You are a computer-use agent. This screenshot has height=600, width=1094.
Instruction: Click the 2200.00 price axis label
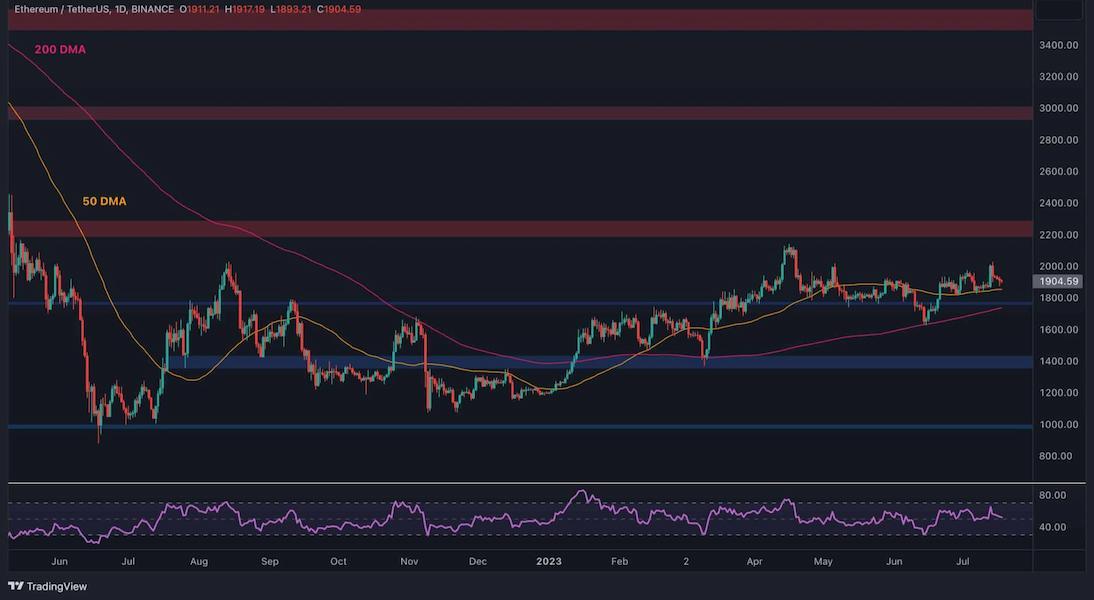(1058, 234)
